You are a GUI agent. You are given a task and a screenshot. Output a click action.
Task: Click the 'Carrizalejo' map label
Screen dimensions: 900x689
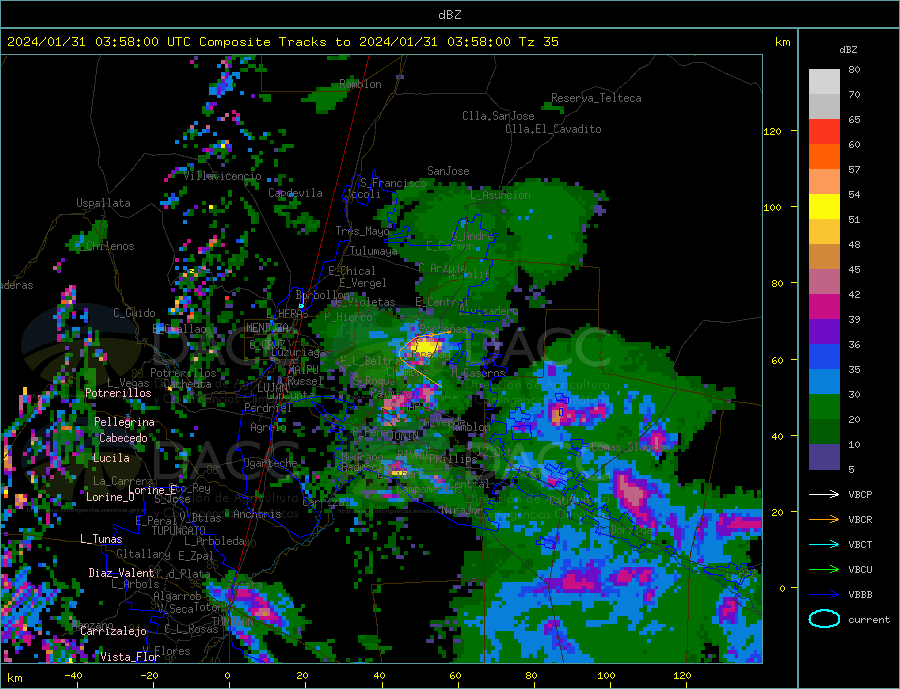pos(113,631)
